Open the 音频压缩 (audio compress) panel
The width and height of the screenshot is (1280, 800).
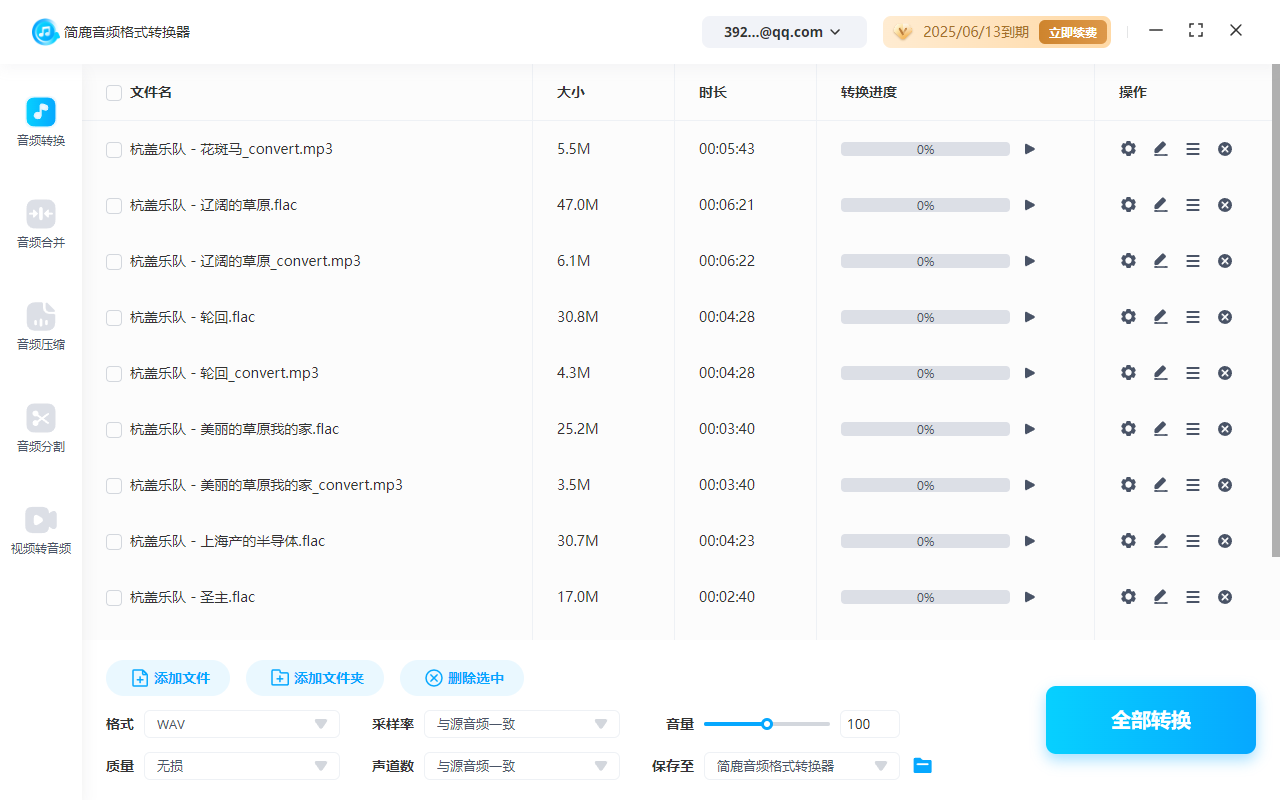[40, 328]
